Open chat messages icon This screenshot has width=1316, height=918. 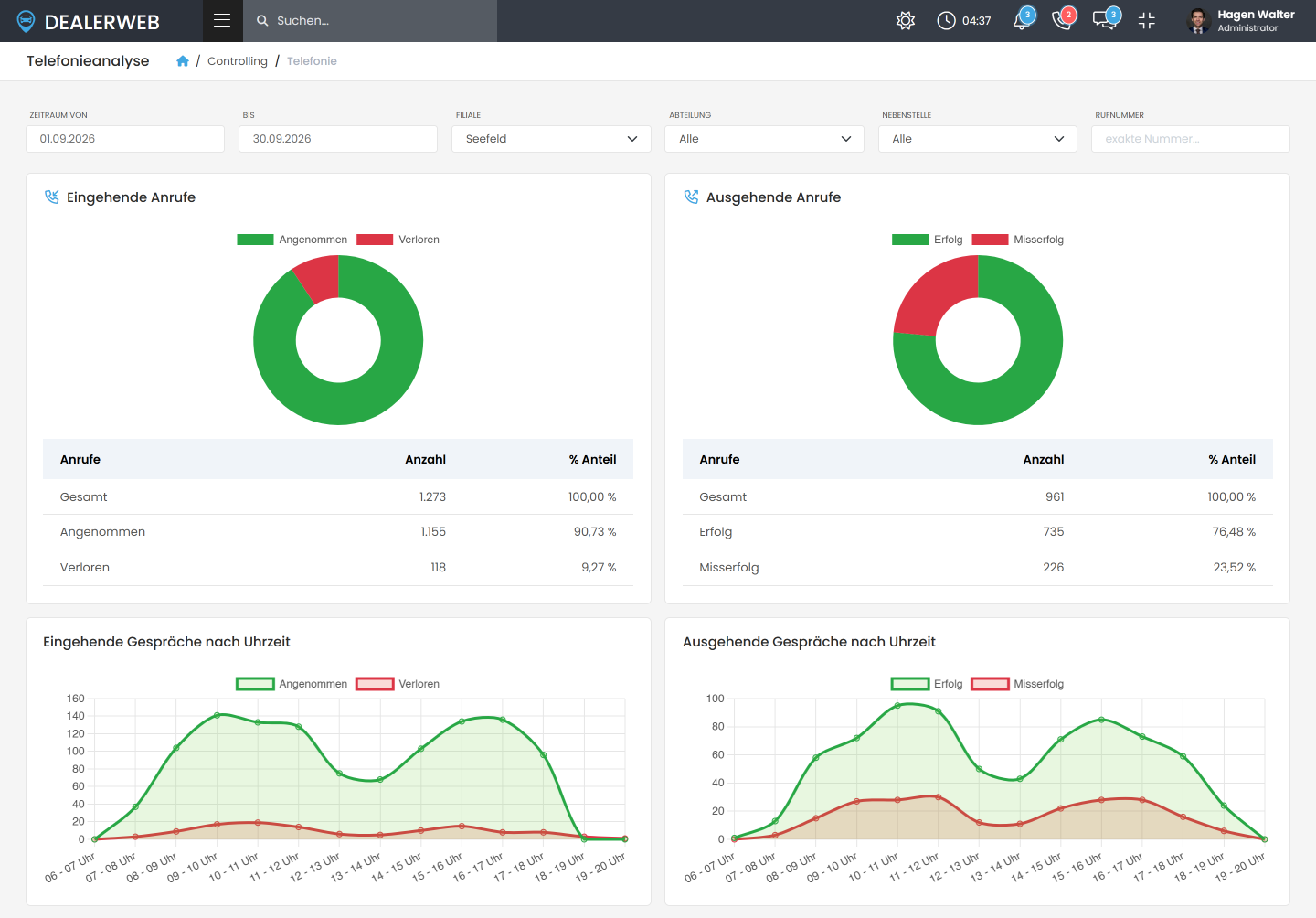tap(1104, 20)
